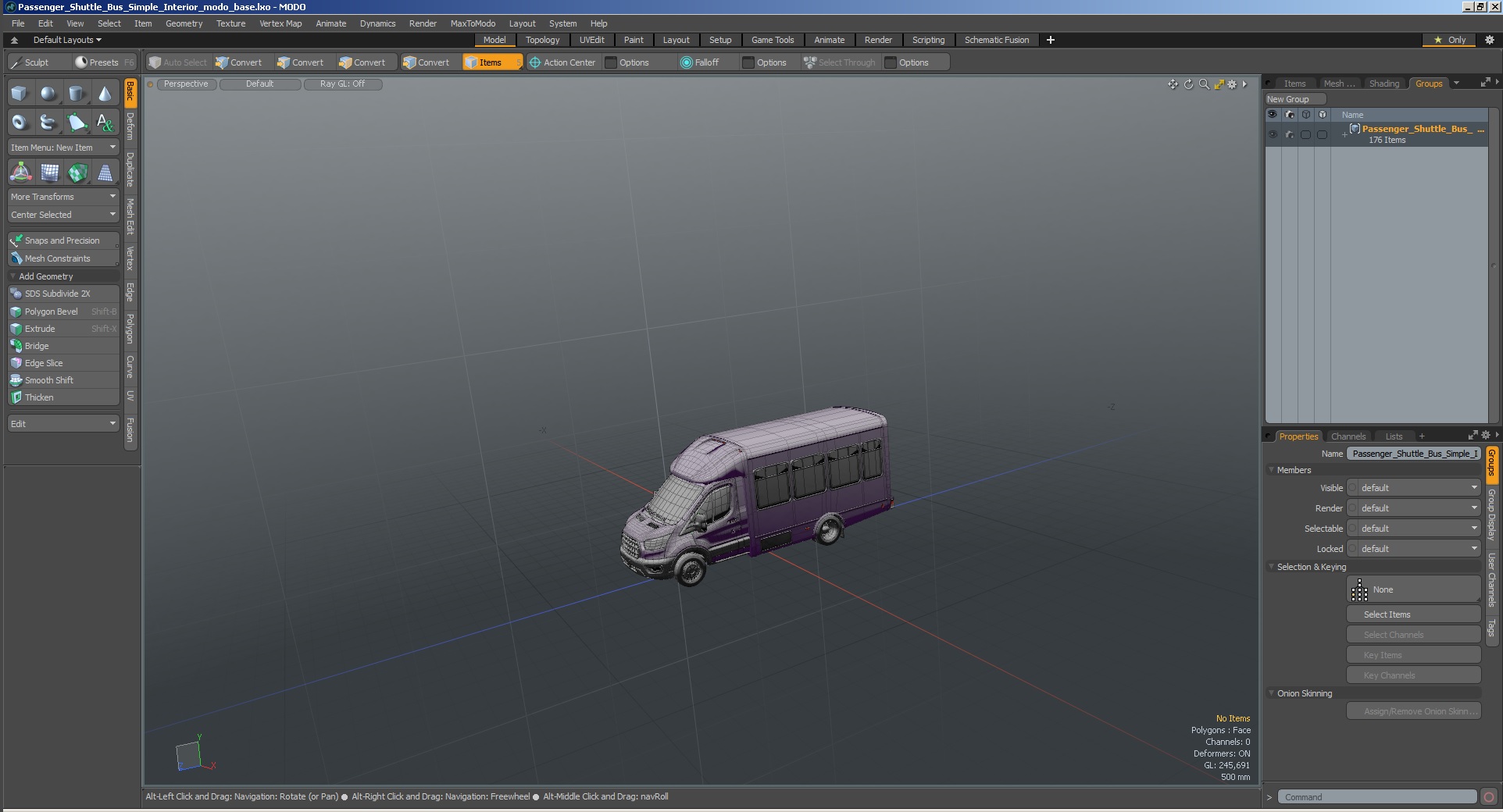
Task: Select the grid deform icon
Action: pos(49,173)
